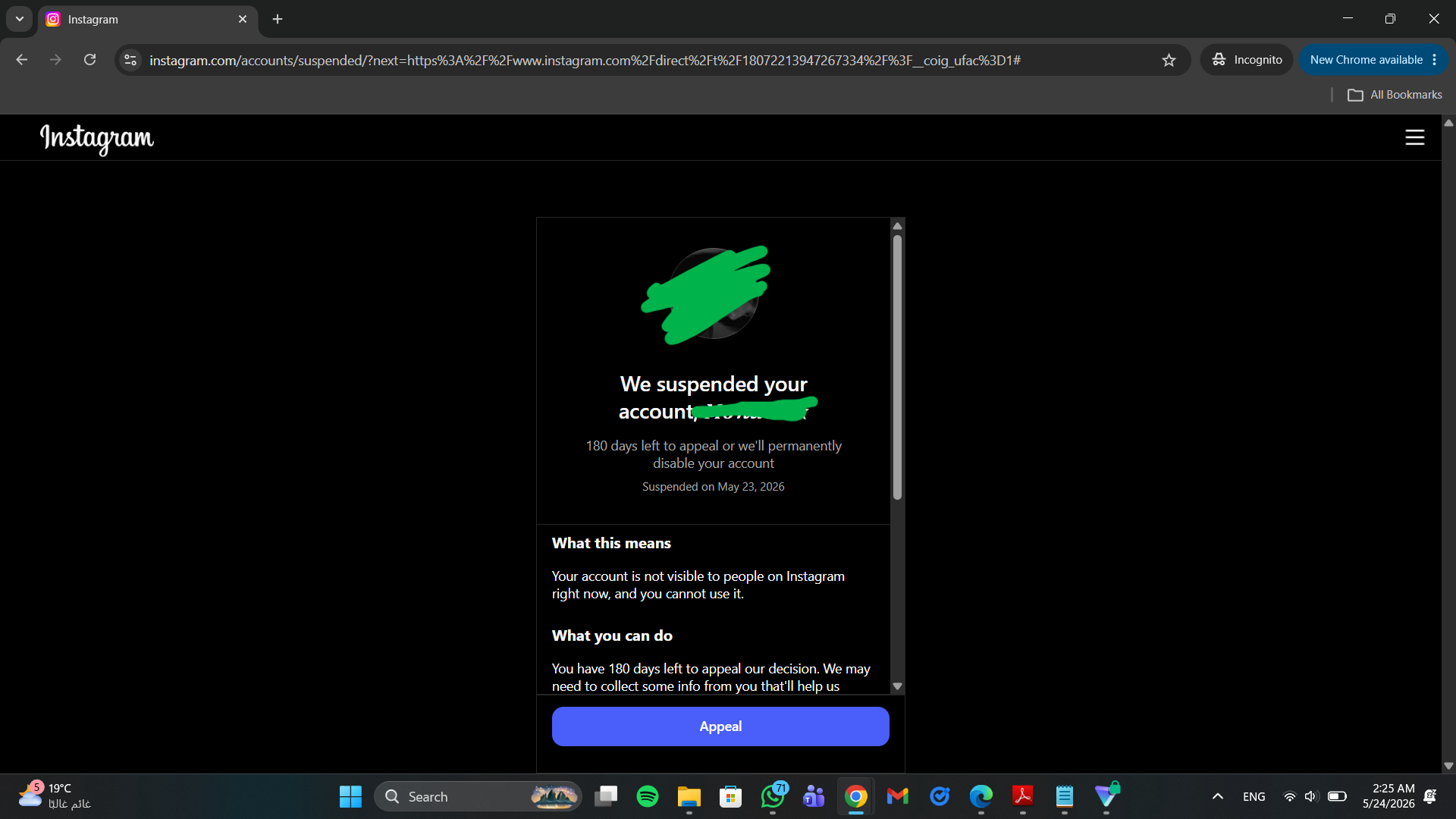Click the suspended-notice panel scrollbar

point(897,368)
